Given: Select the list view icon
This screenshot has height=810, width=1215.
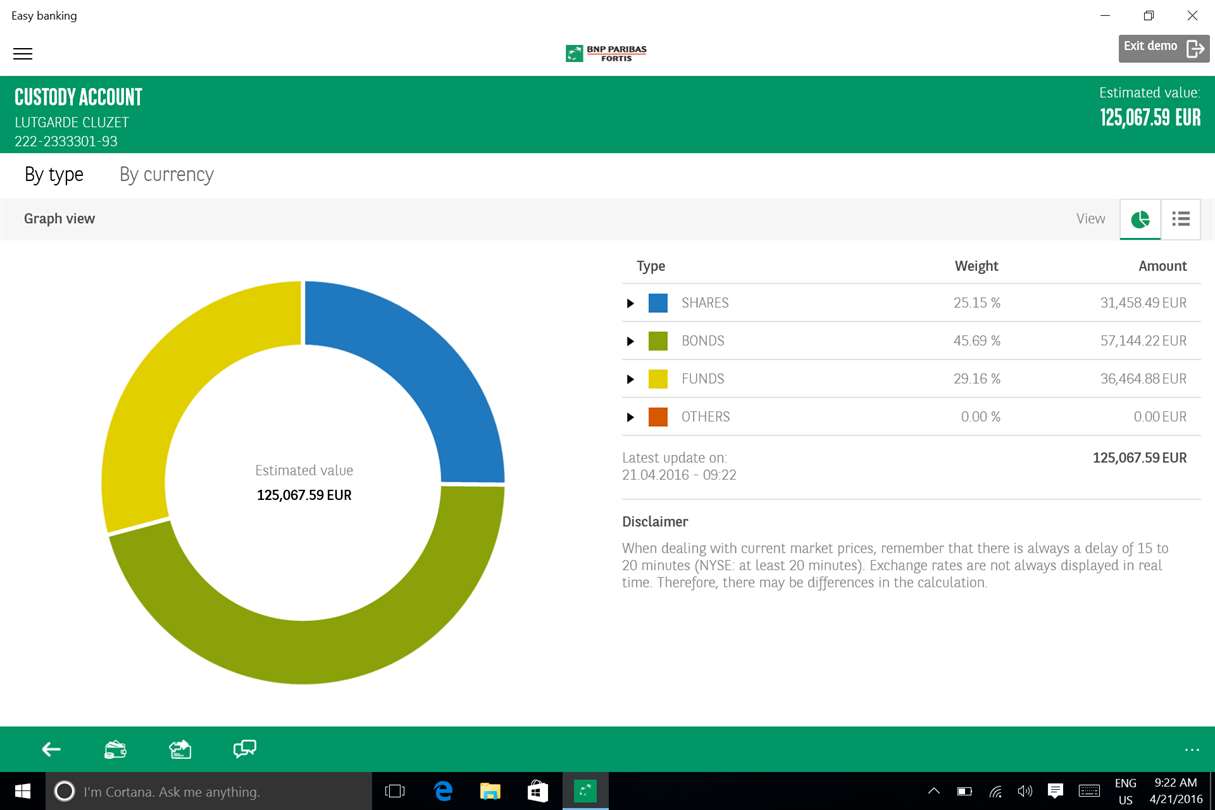Looking at the screenshot, I should tap(1181, 219).
